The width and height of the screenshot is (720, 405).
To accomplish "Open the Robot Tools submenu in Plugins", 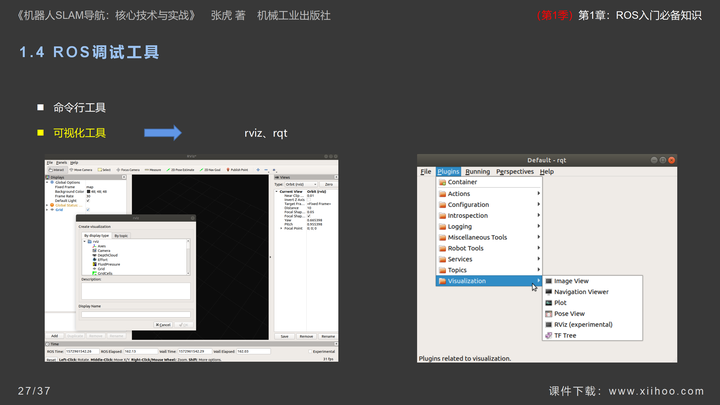I will (489, 248).
